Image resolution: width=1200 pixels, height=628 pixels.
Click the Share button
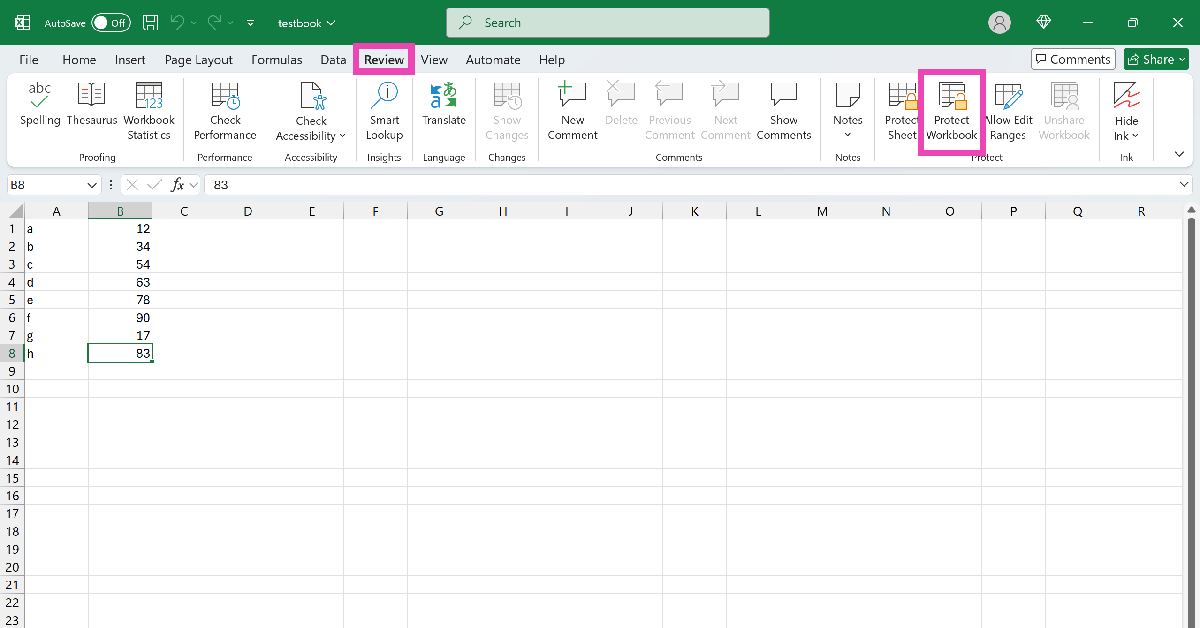point(1156,59)
